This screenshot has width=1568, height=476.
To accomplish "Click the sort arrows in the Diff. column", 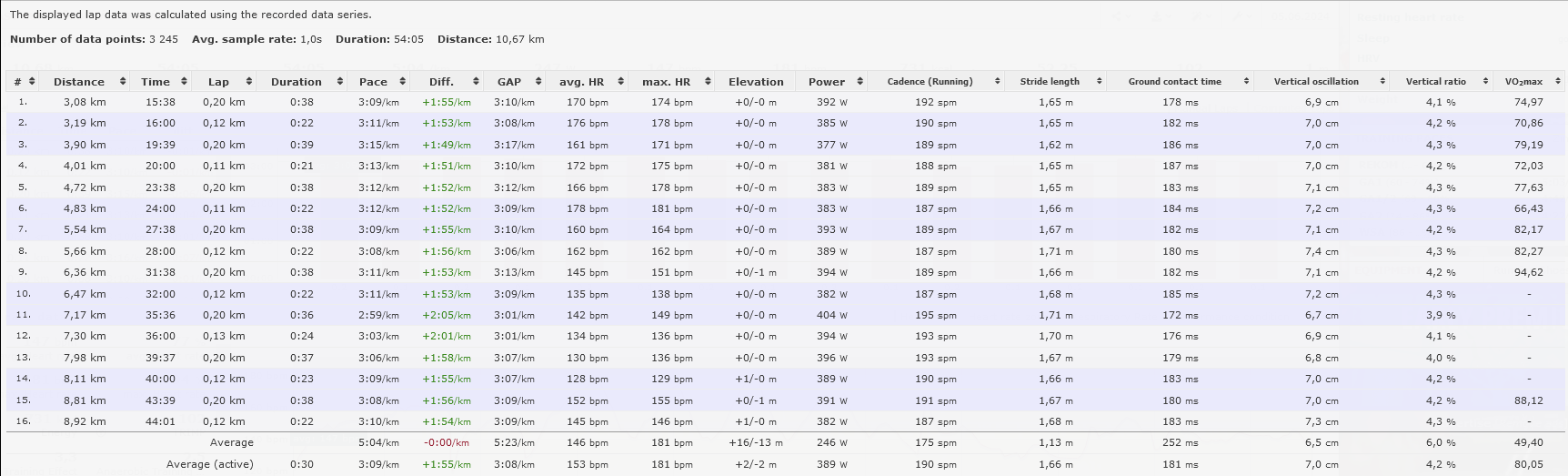I will click(x=474, y=82).
